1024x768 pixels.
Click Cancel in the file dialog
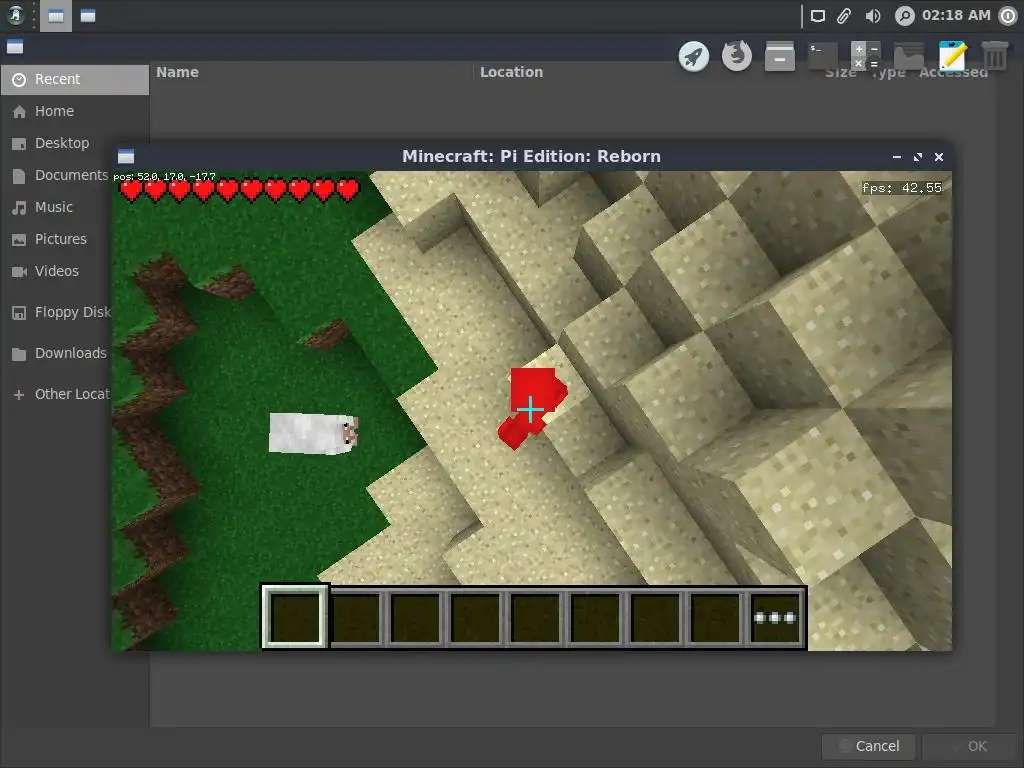(869, 746)
